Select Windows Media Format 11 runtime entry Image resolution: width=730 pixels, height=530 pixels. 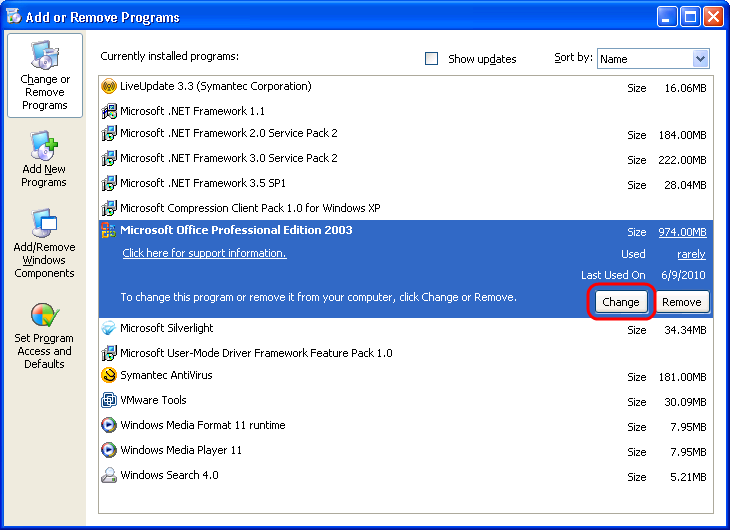[x=406, y=426]
